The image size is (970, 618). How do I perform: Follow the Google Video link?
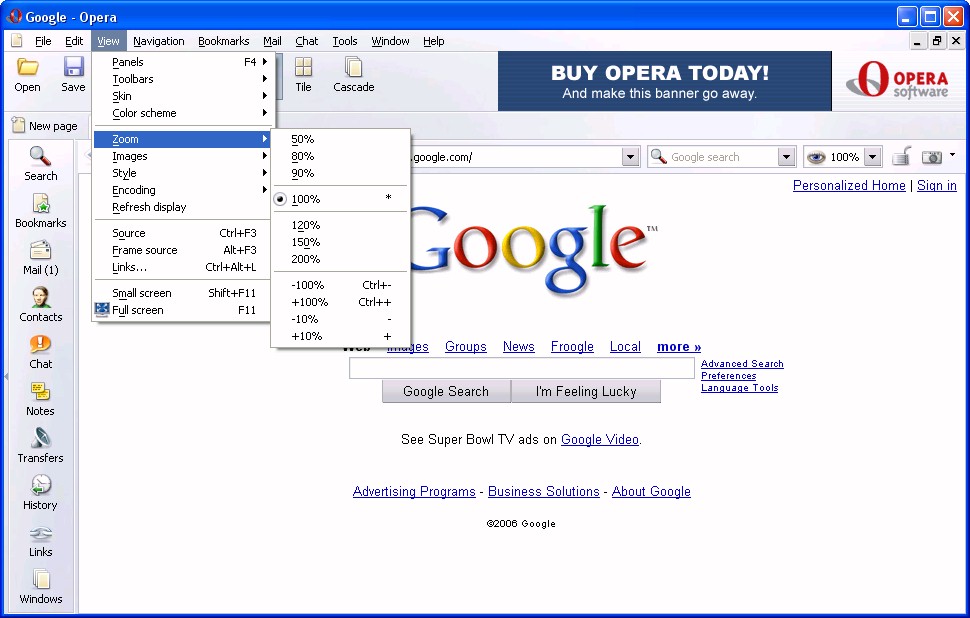pos(599,439)
